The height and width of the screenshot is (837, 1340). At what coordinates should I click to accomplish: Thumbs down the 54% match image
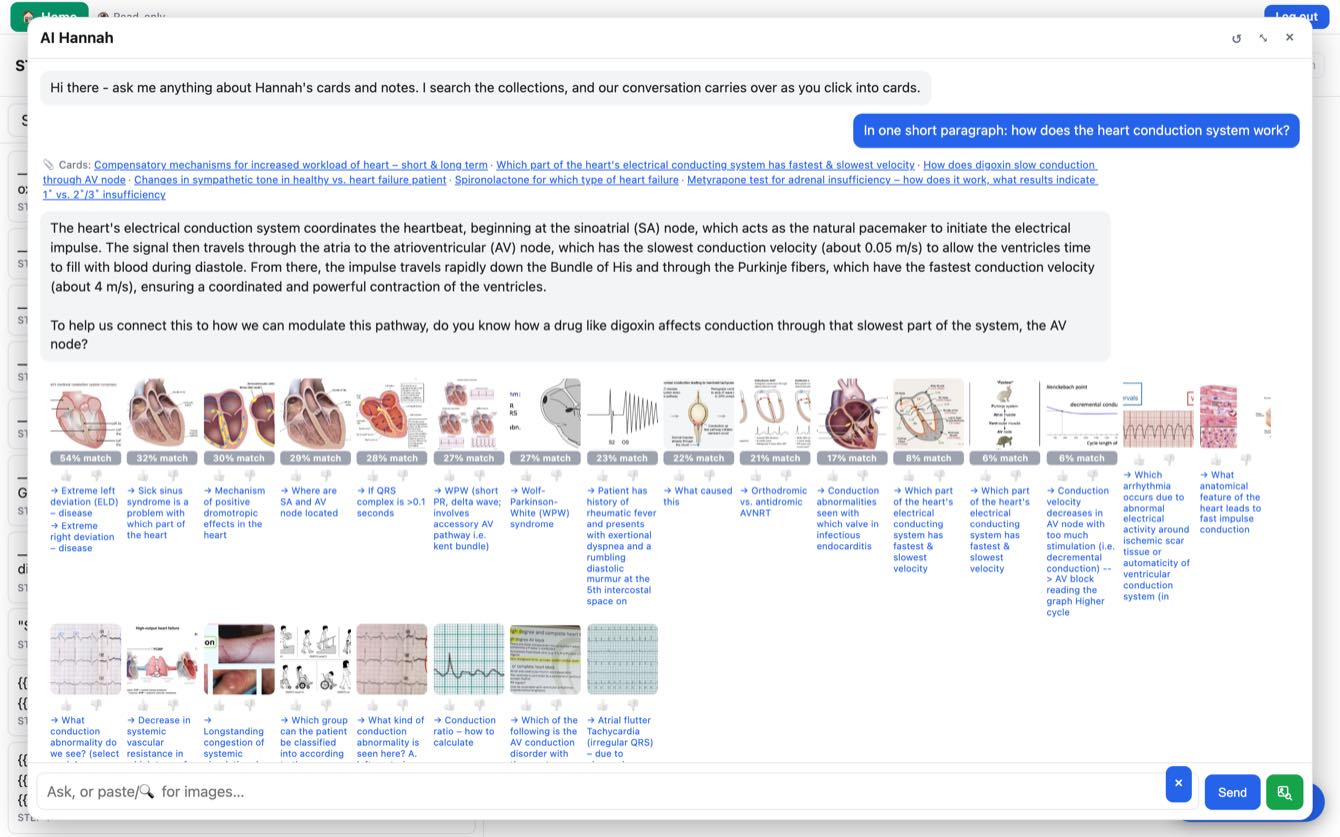(x=96, y=476)
